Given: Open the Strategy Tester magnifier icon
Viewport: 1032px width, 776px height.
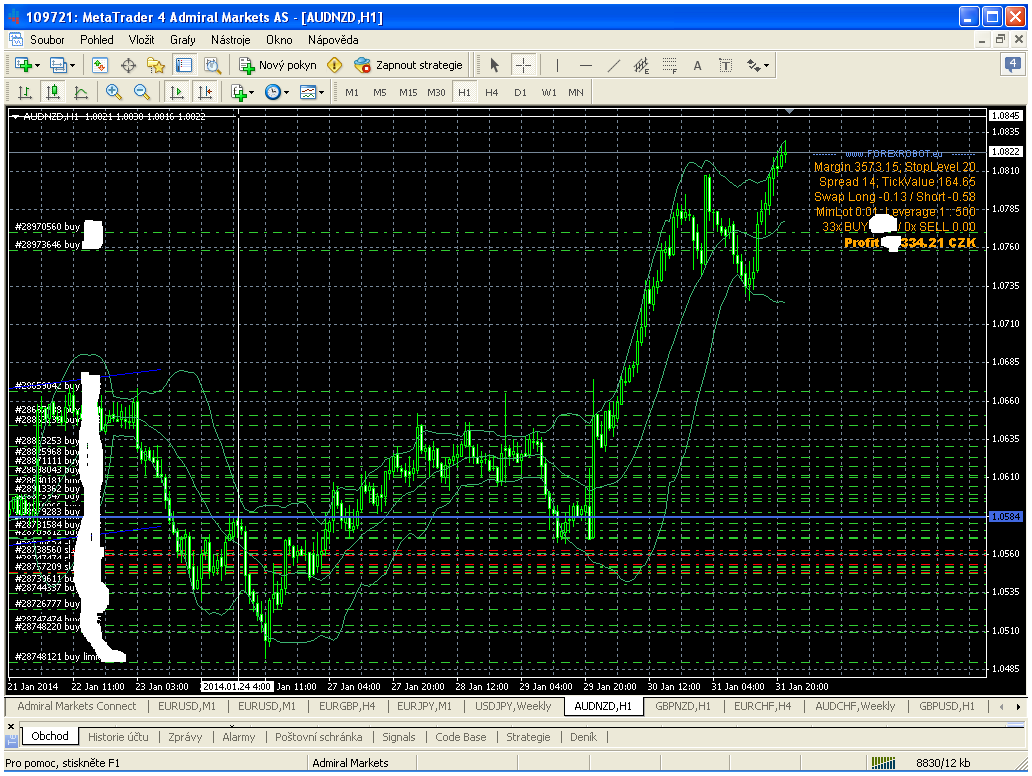Looking at the screenshot, I should click(212, 65).
